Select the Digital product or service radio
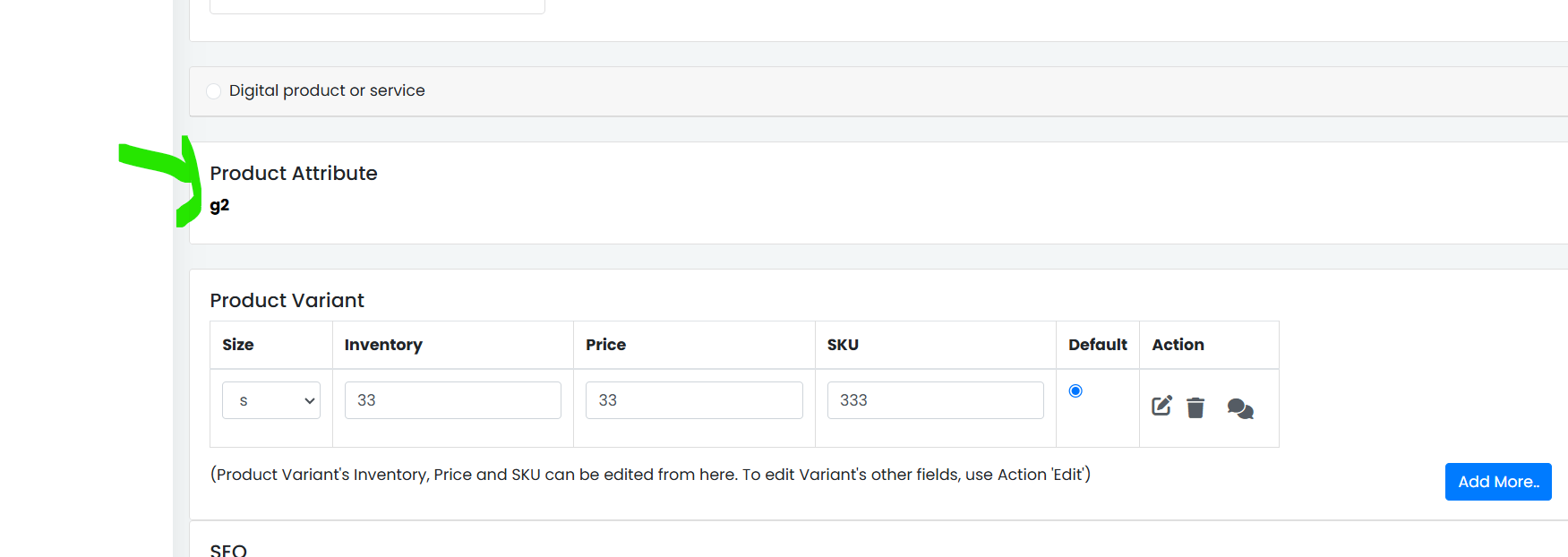 pyautogui.click(x=213, y=91)
